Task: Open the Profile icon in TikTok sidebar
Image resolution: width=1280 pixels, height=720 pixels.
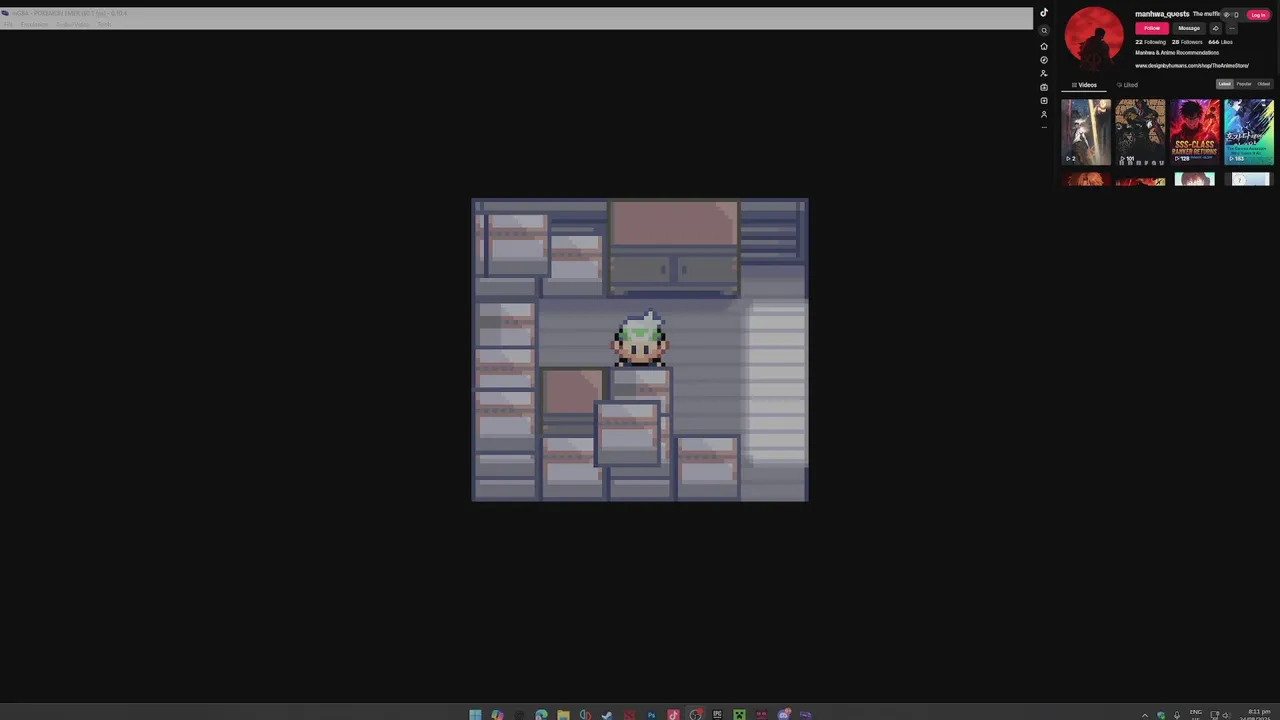Action: pyautogui.click(x=1044, y=114)
